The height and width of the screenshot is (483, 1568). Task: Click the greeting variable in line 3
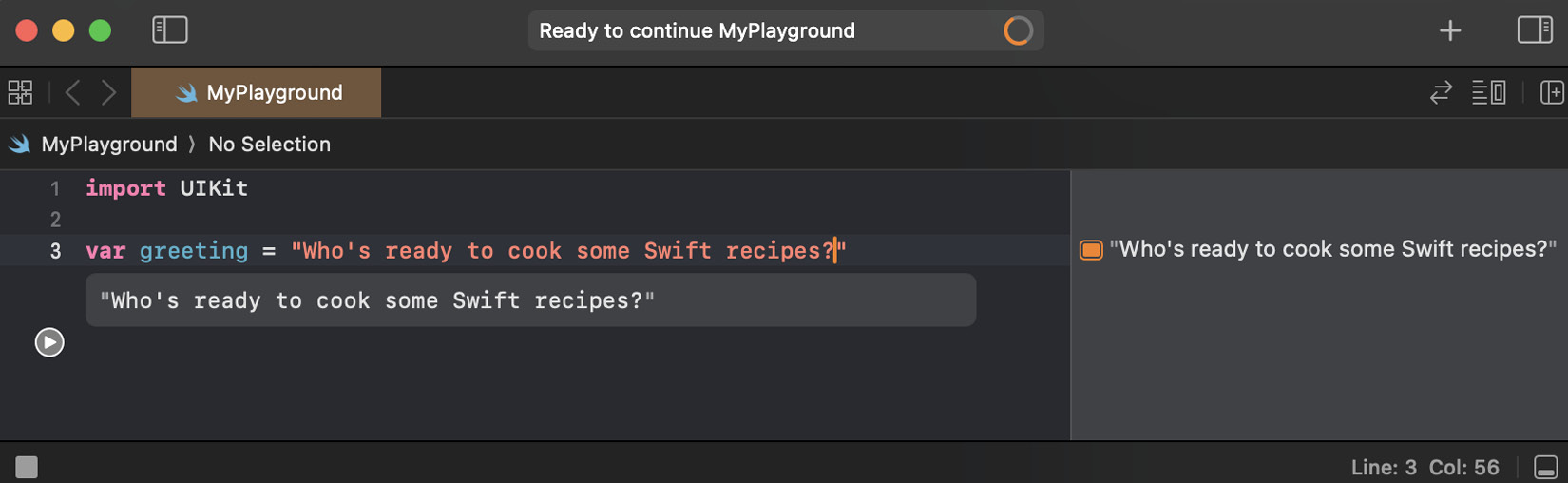(193, 251)
